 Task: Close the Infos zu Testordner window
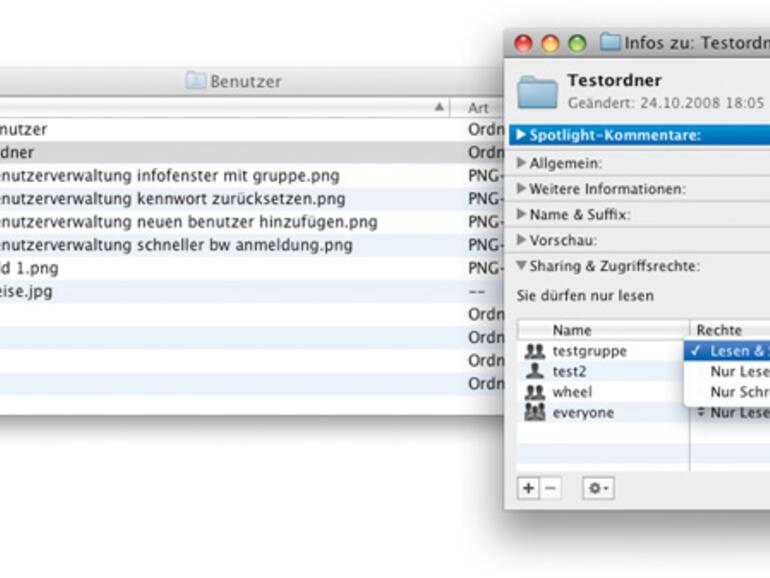523,43
